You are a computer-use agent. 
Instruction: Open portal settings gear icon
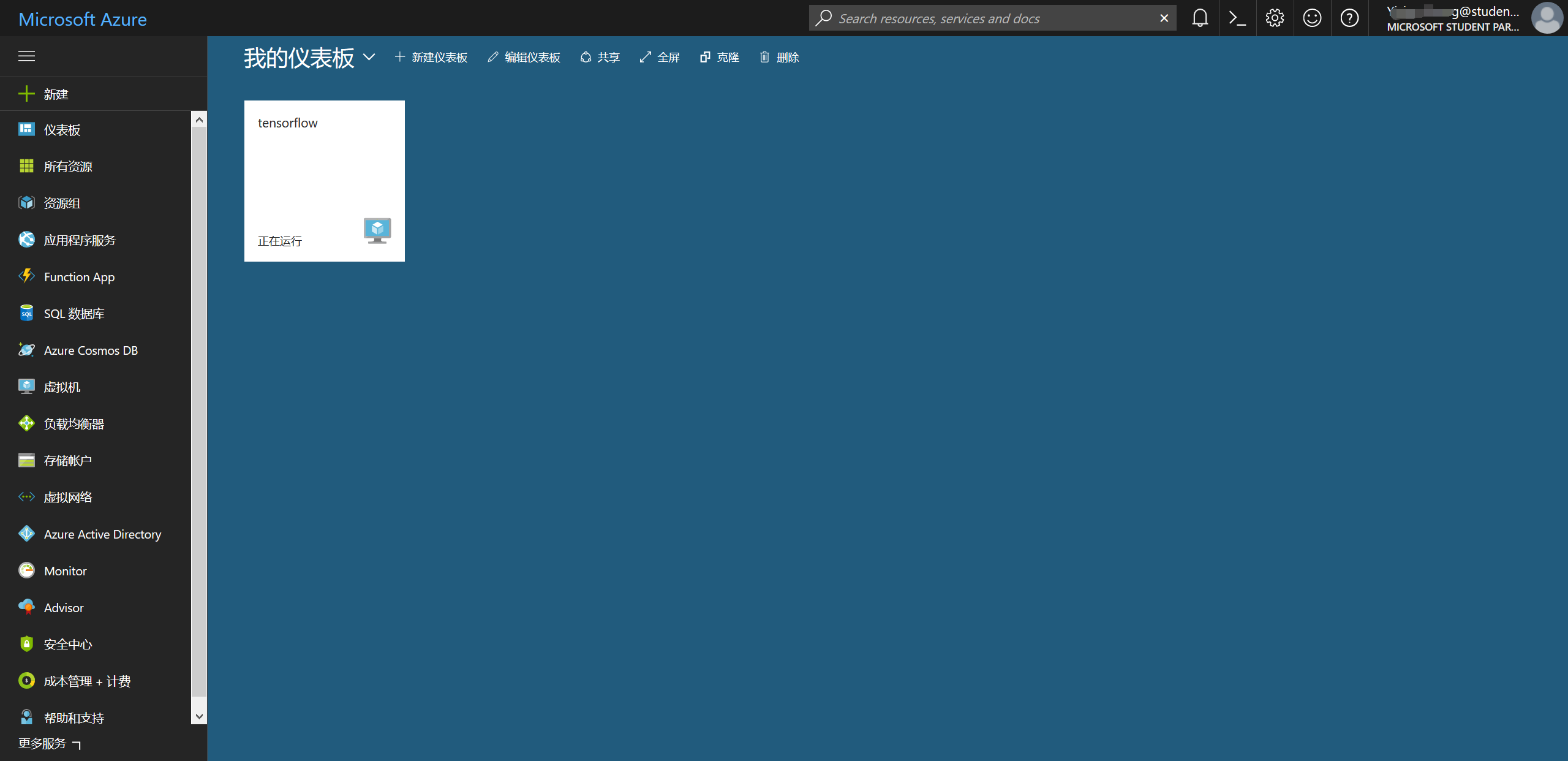point(1275,18)
